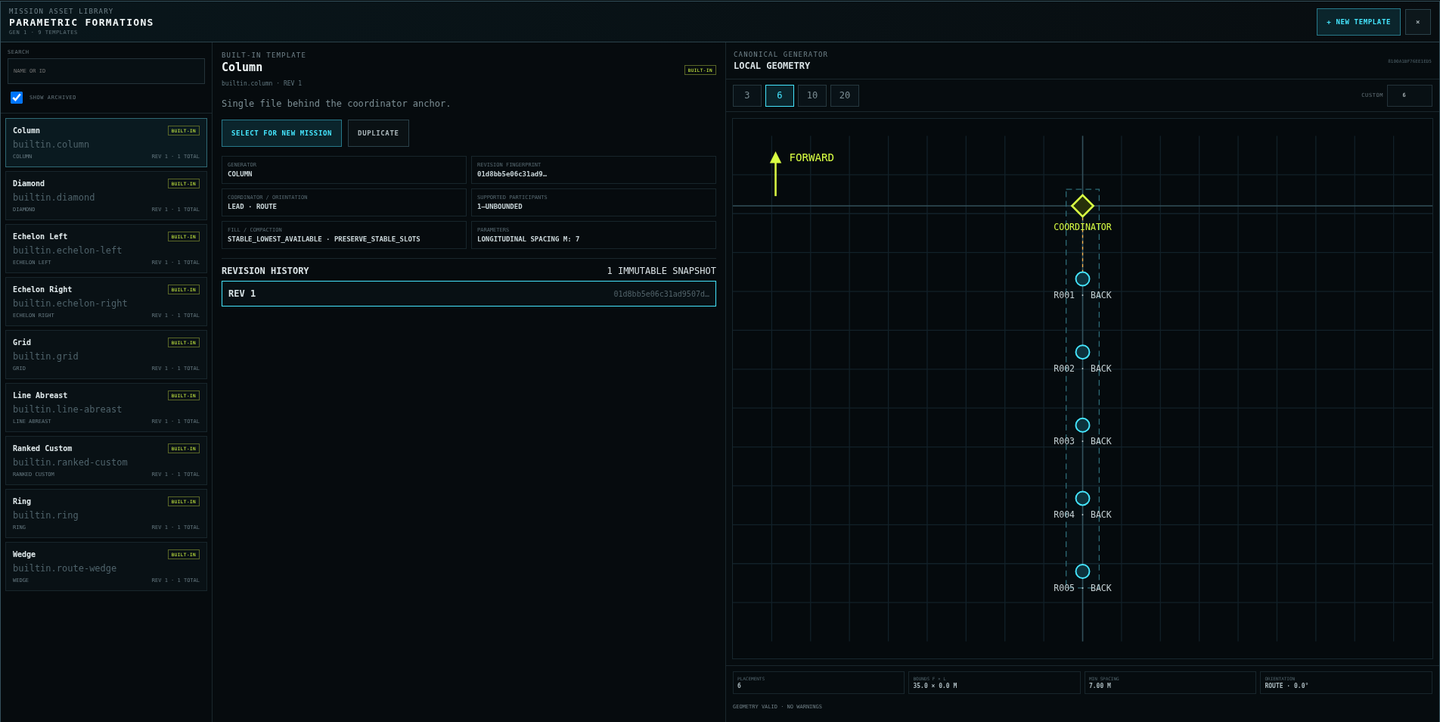Edit the Custom participant count field

click(x=1409, y=96)
